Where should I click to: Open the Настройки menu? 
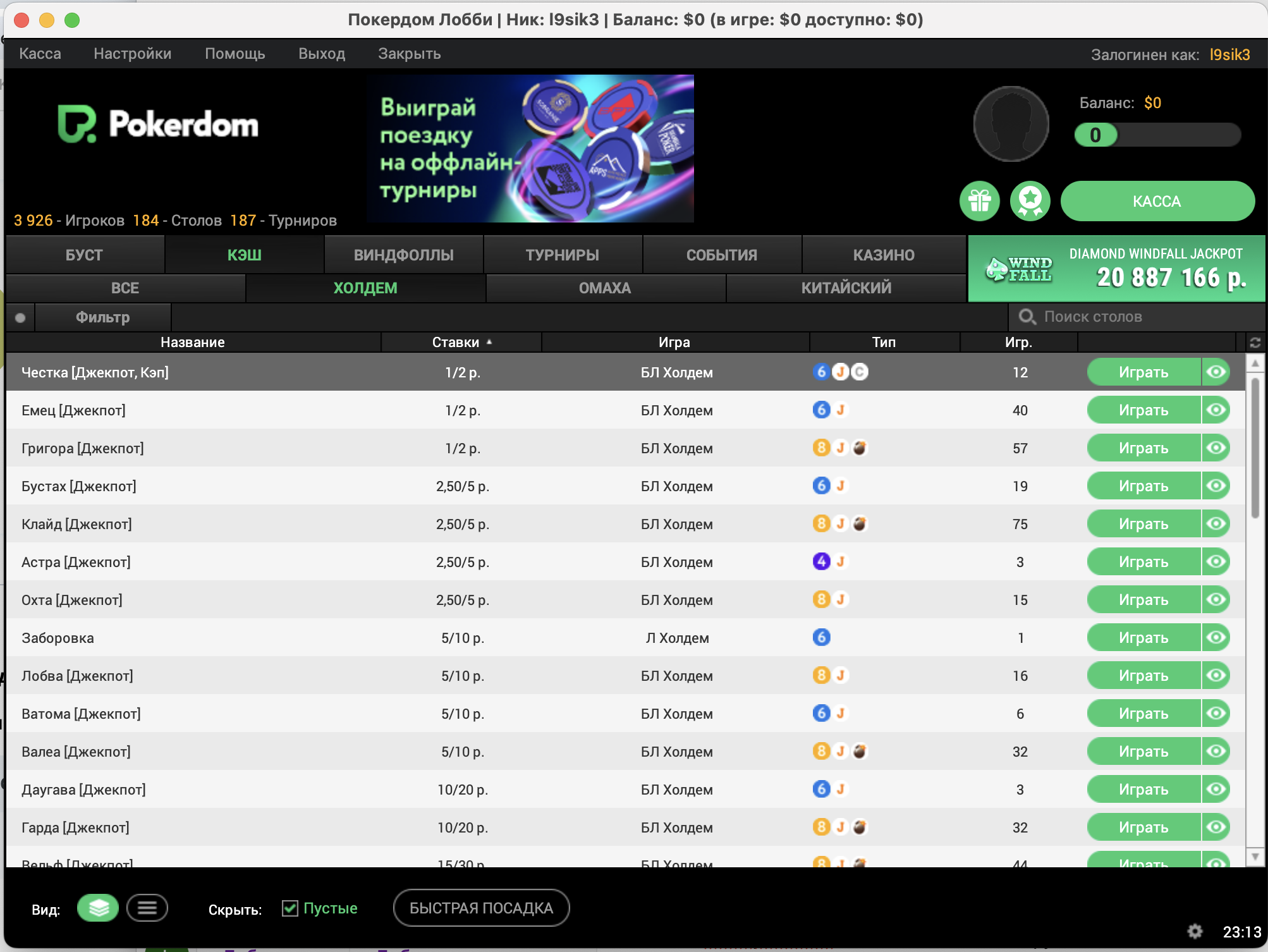133,54
